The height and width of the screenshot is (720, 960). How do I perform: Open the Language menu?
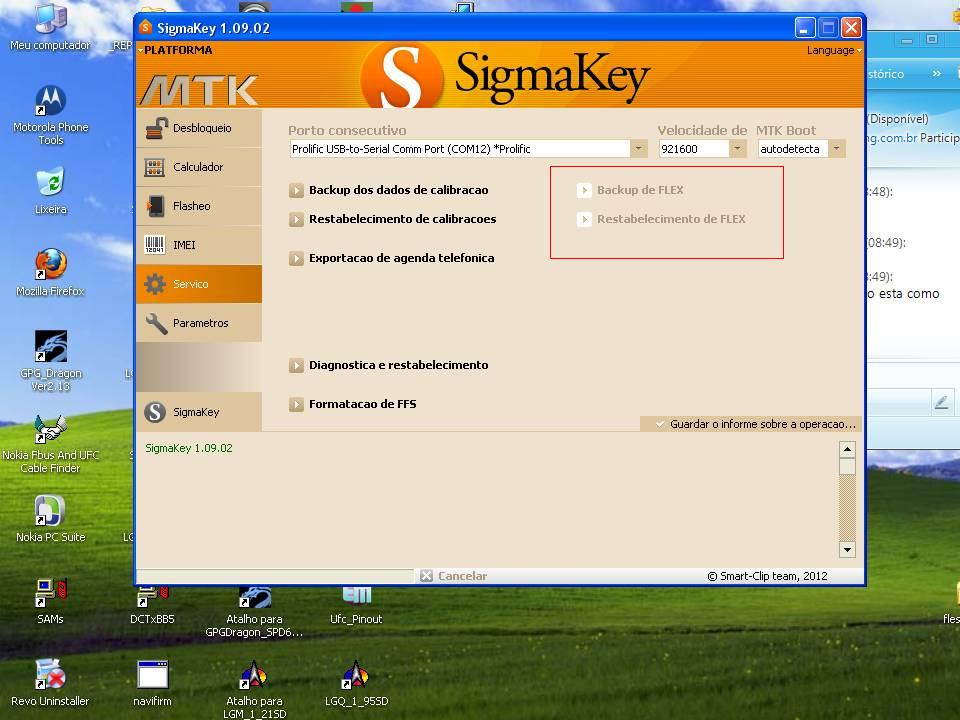[833, 50]
